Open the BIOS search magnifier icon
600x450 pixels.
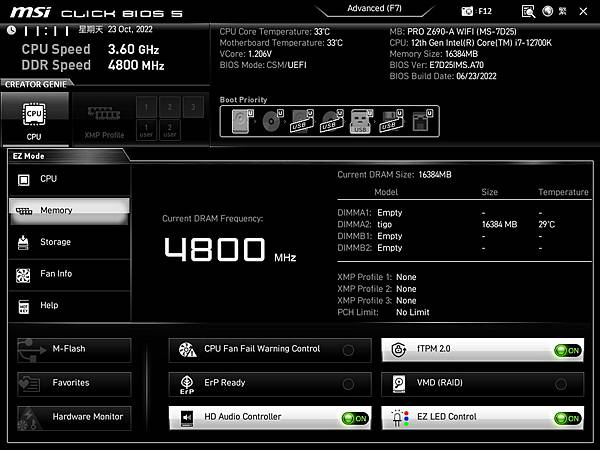(x=528, y=11)
